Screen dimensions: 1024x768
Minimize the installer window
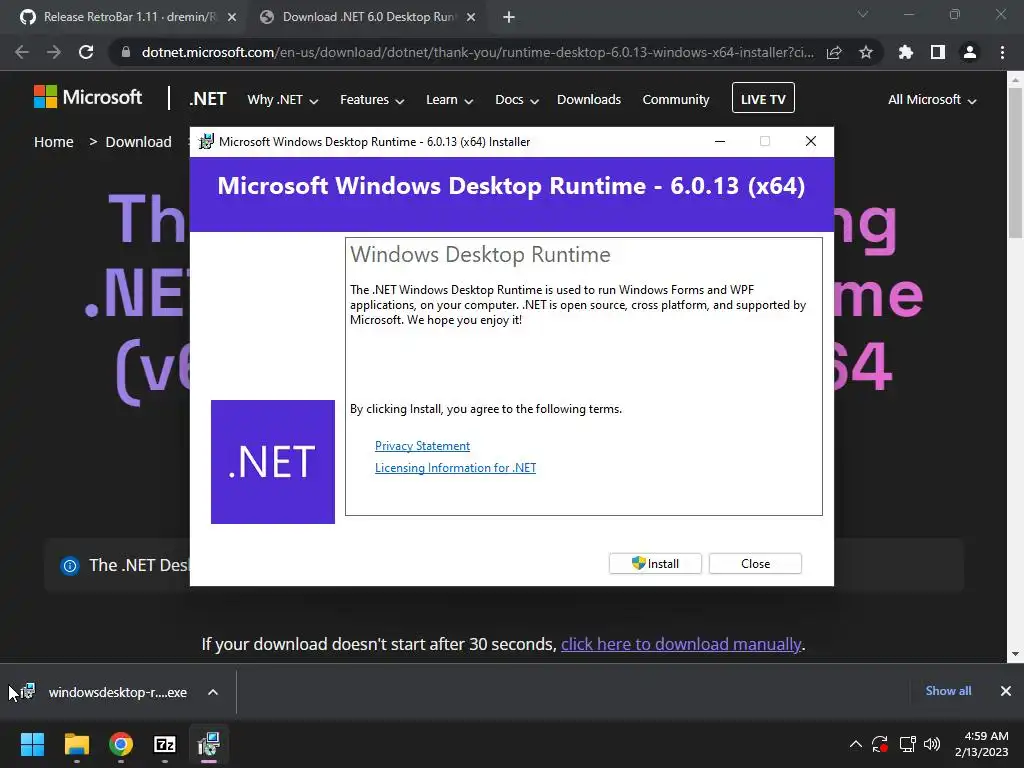pos(720,142)
